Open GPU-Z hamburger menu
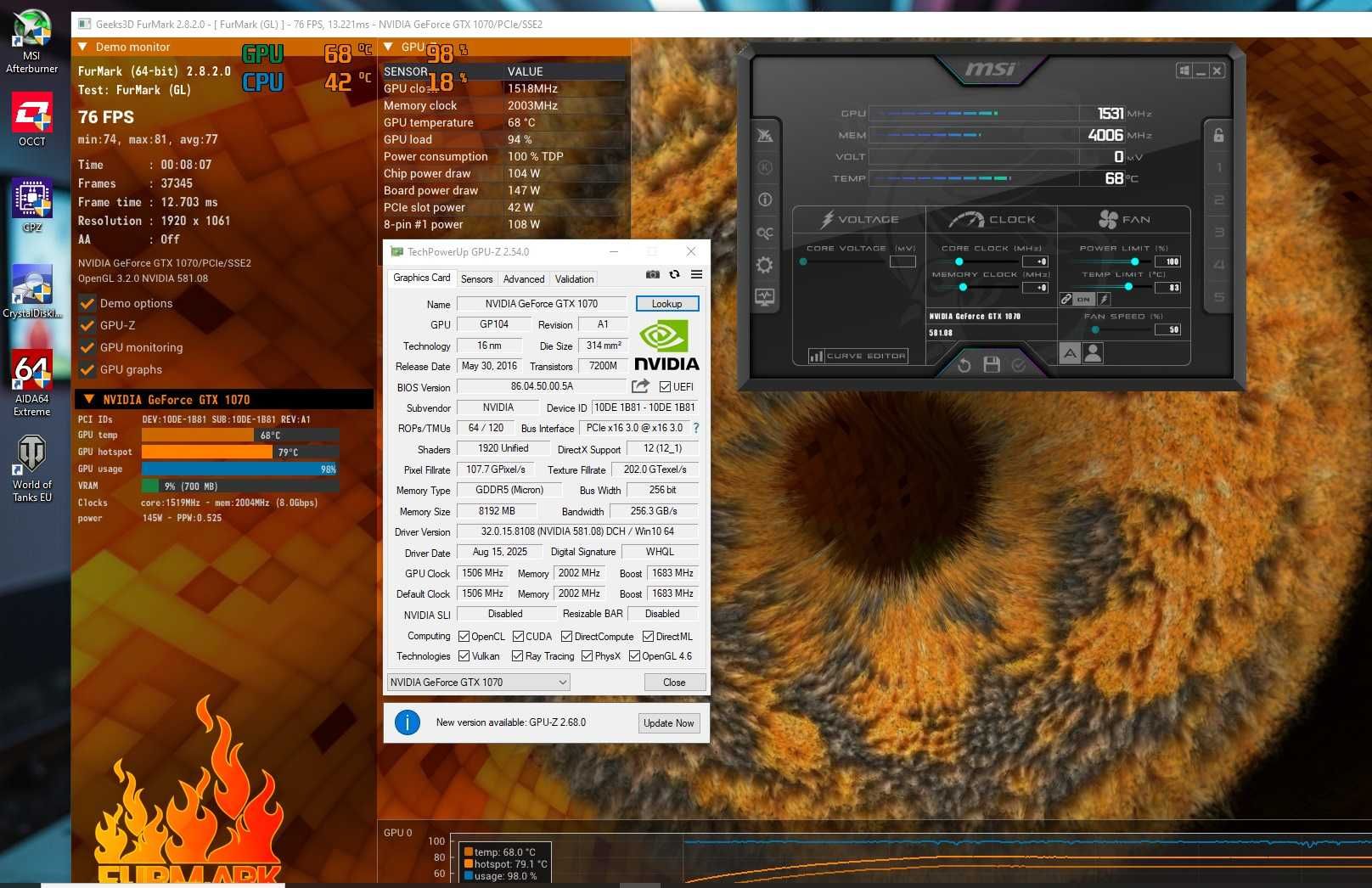This screenshot has width=1372, height=888. pyautogui.click(x=696, y=274)
